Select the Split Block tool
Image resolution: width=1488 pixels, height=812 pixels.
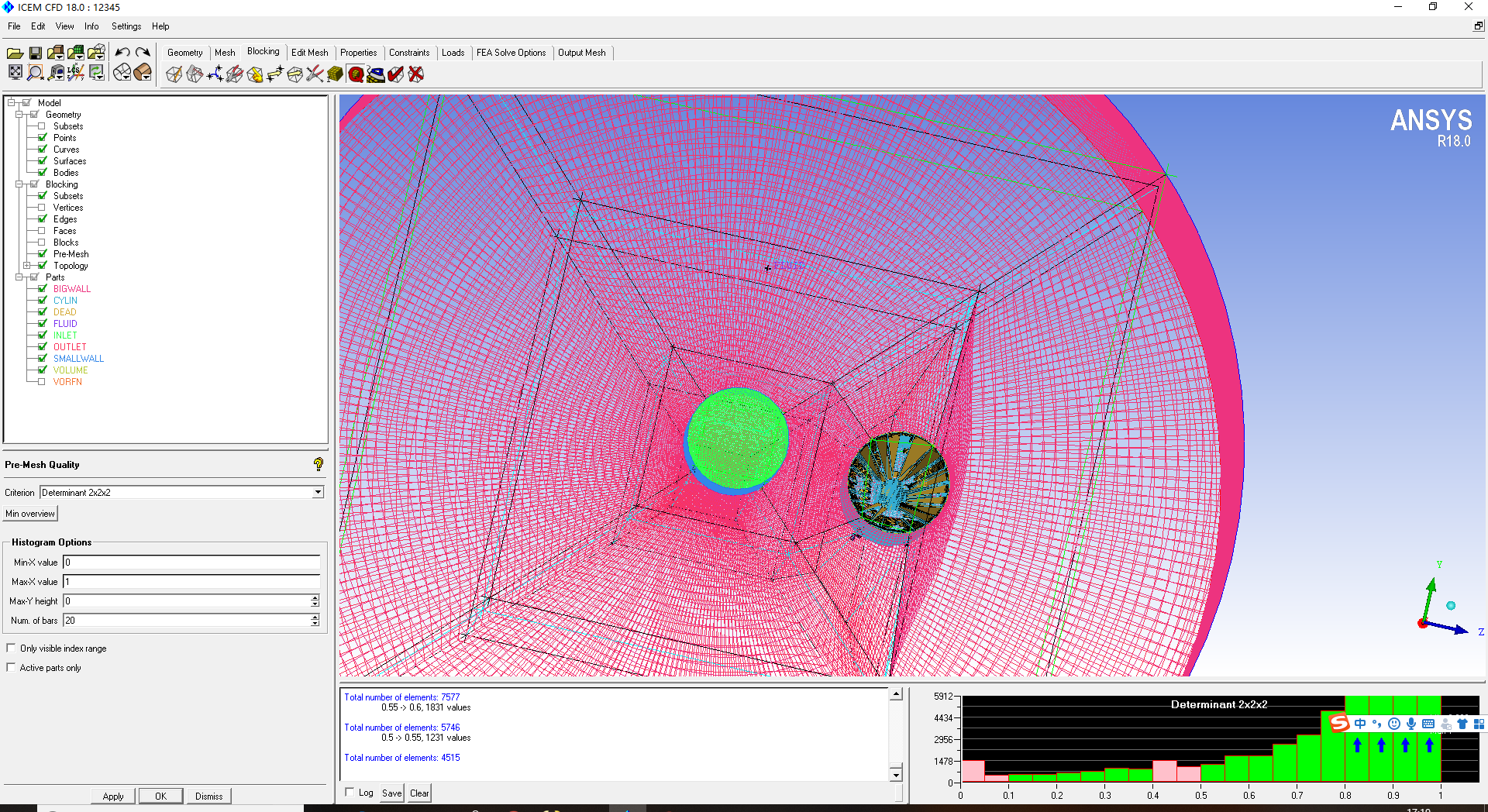click(194, 74)
